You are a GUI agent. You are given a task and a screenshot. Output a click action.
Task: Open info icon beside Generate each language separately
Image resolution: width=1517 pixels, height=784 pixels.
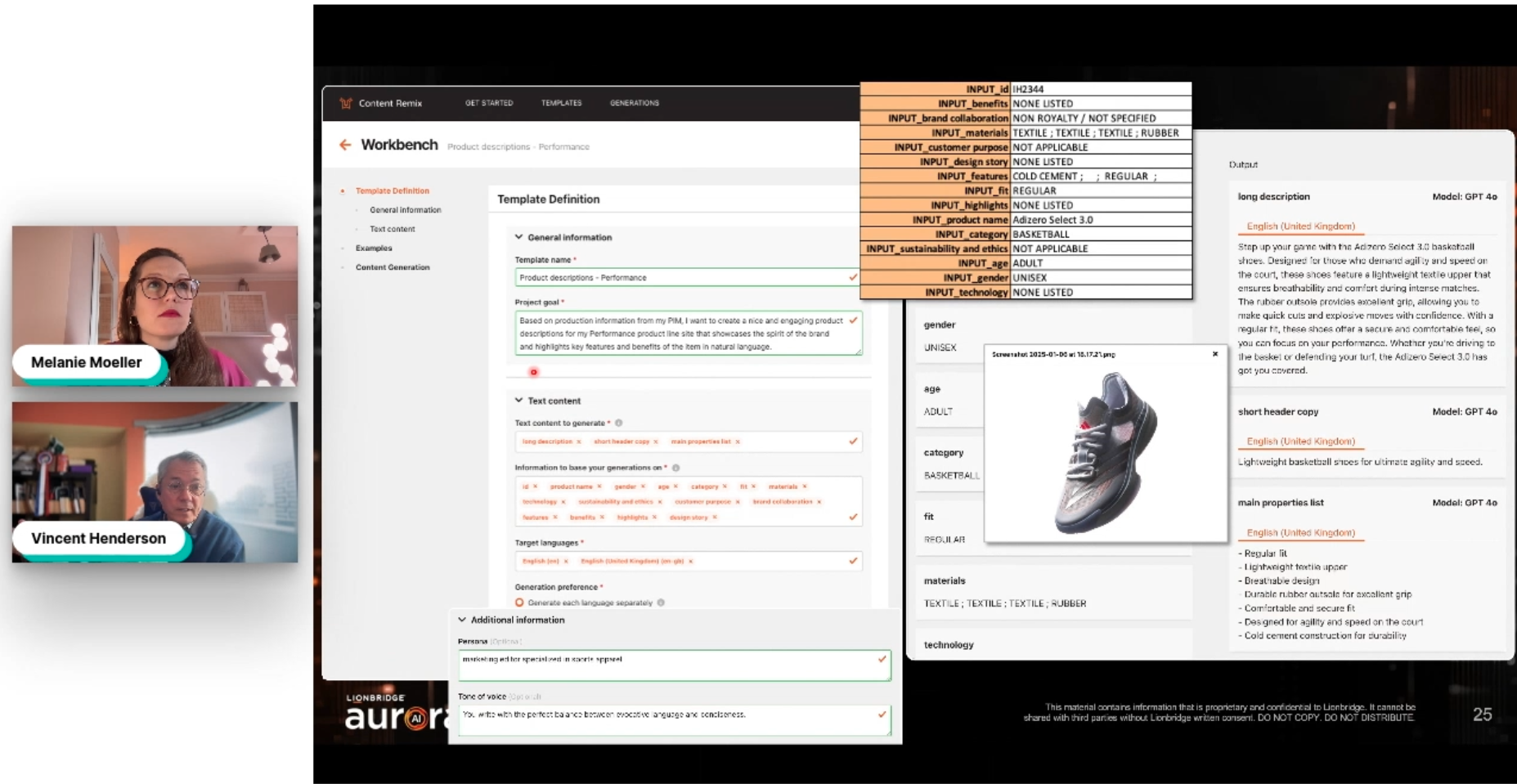click(x=661, y=603)
